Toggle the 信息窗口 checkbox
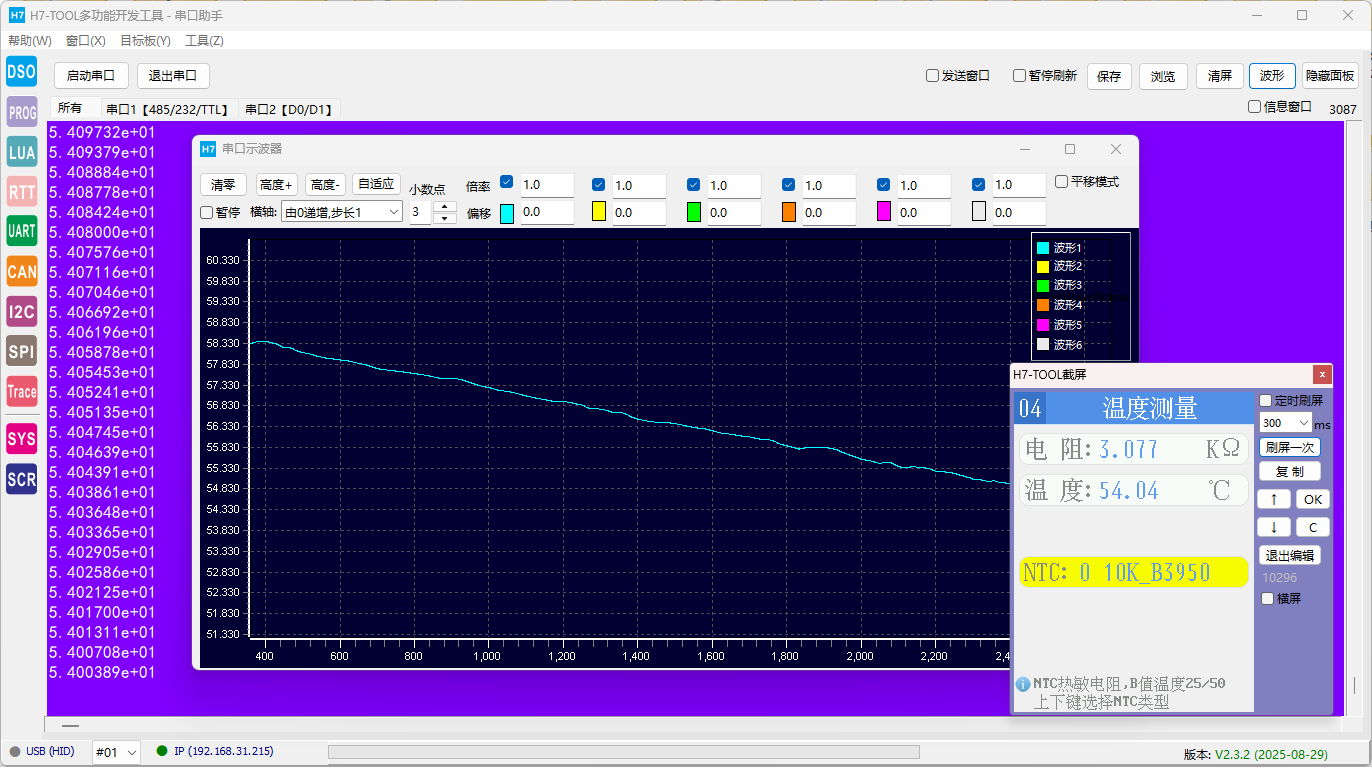The image size is (1372, 767). [1254, 107]
